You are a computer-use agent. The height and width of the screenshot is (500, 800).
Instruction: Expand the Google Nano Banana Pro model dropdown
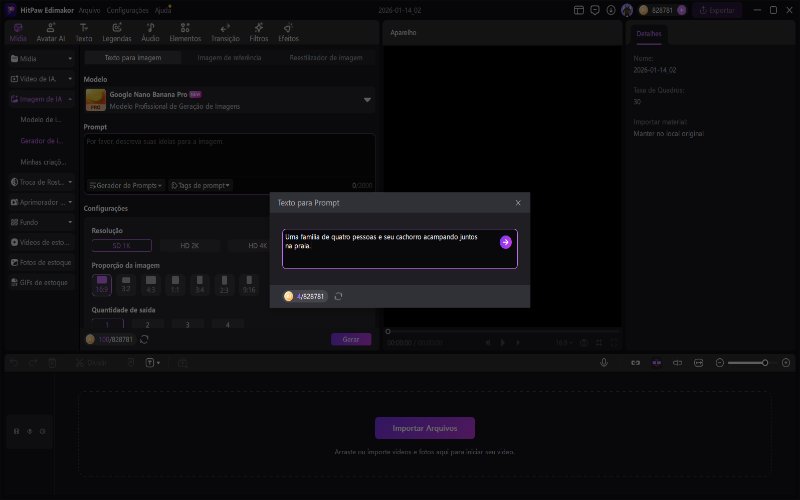click(367, 100)
